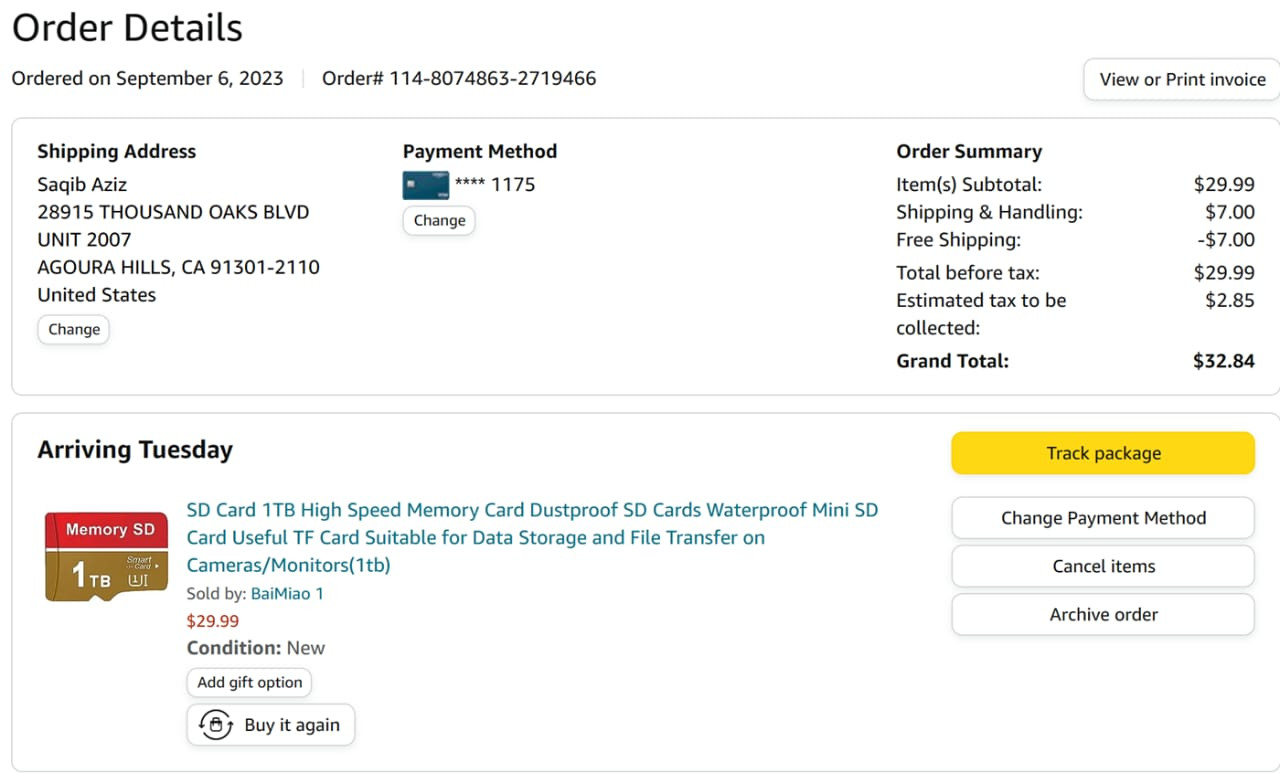Click the Archive order button

[1103, 614]
